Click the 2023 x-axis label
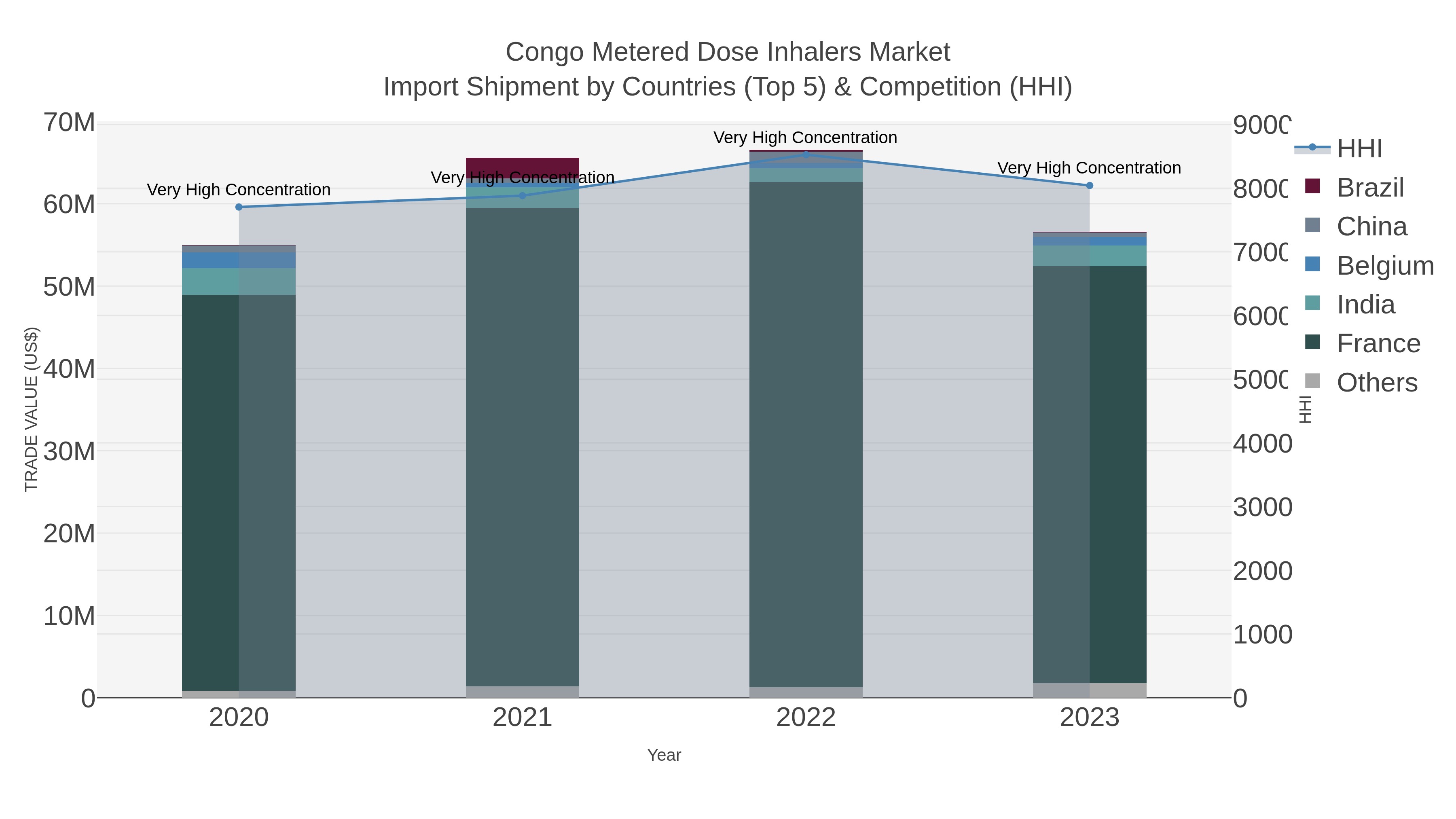Image resolution: width=1456 pixels, height=819 pixels. pyautogui.click(x=1090, y=717)
